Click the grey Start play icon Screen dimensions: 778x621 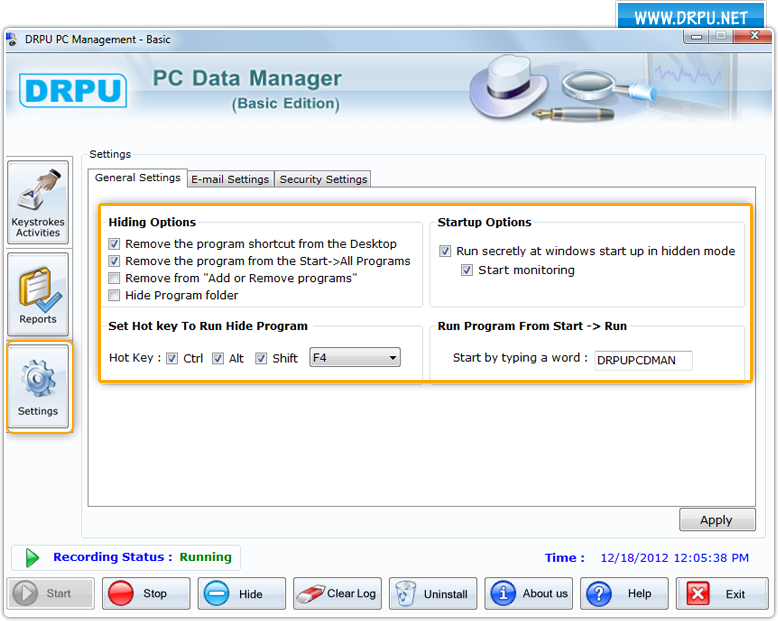[25, 593]
